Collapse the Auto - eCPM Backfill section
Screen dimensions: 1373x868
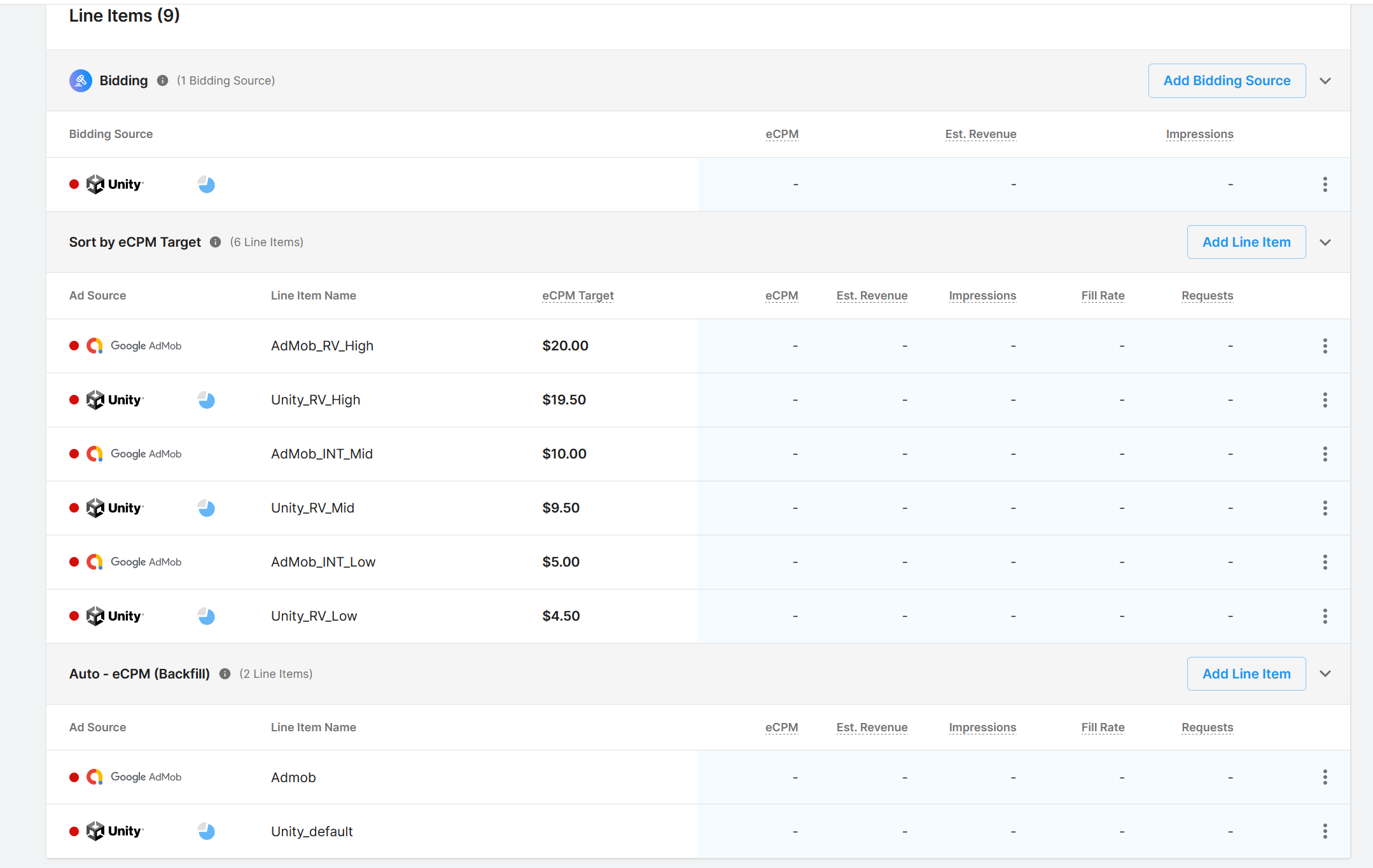(1325, 674)
